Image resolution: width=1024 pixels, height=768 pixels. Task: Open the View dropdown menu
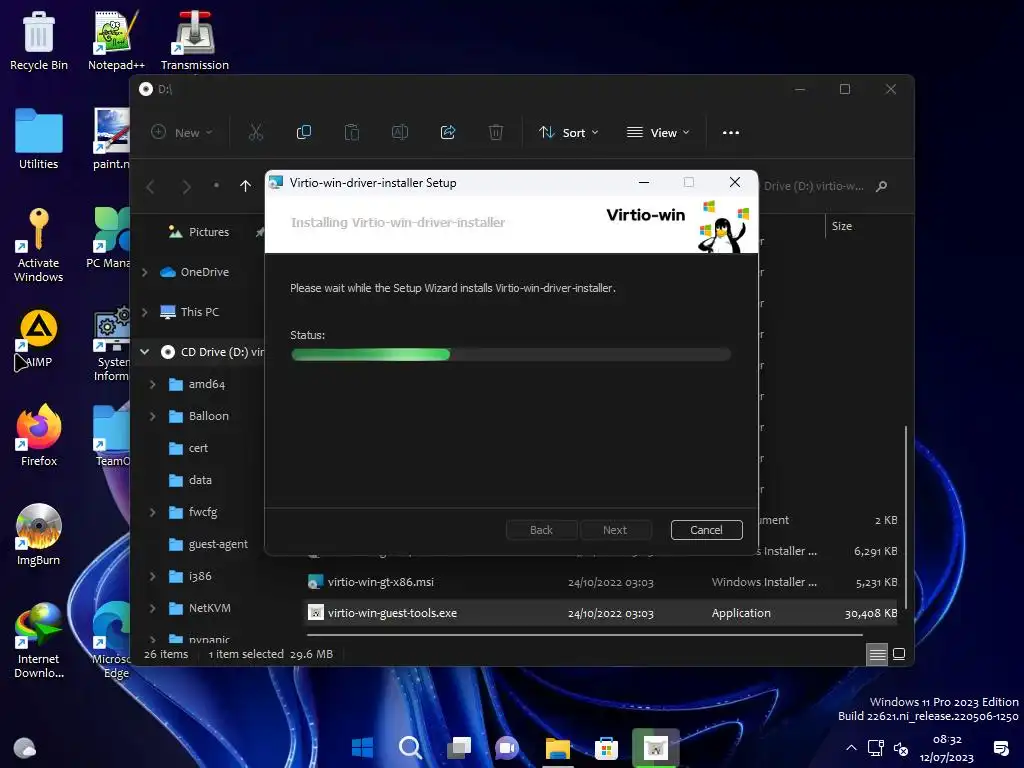(x=658, y=133)
